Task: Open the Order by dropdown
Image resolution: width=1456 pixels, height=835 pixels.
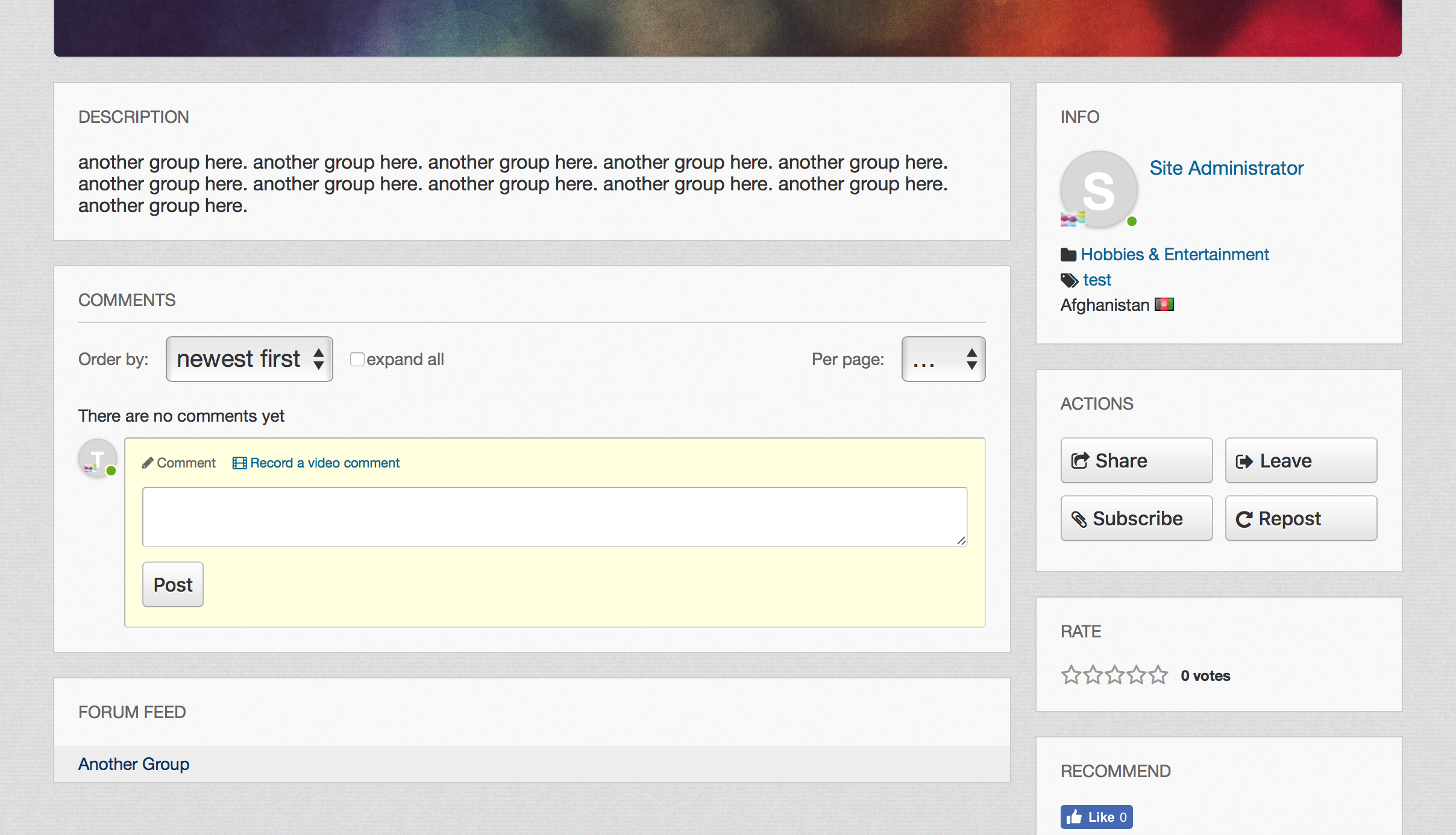Action: coord(249,359)
